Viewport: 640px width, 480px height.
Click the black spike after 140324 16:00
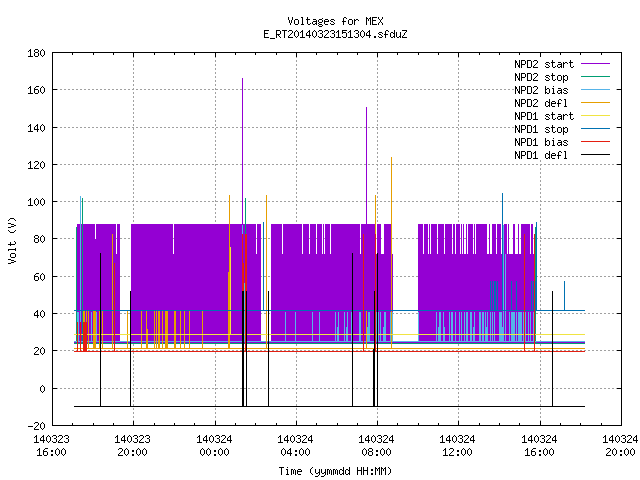[552, 349]
